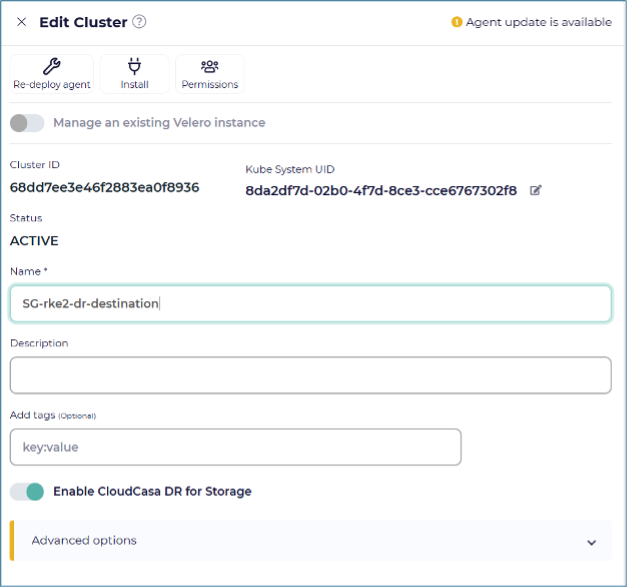This screenshot has height=588, width=628.
Task: Close the Edit Cluster panel
Action: coord(21,22)
